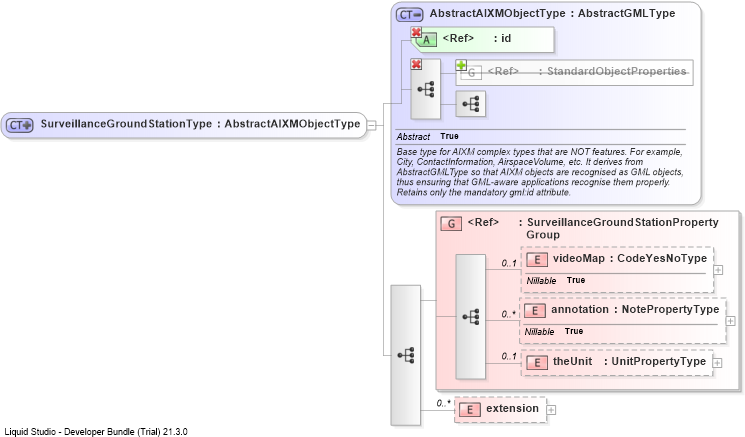Select SurveillanceGroundStationType : AbstractAIXMObjectType label
Image resolution: width=745 pixels, height=437 pixels.
tap(200, 124)
